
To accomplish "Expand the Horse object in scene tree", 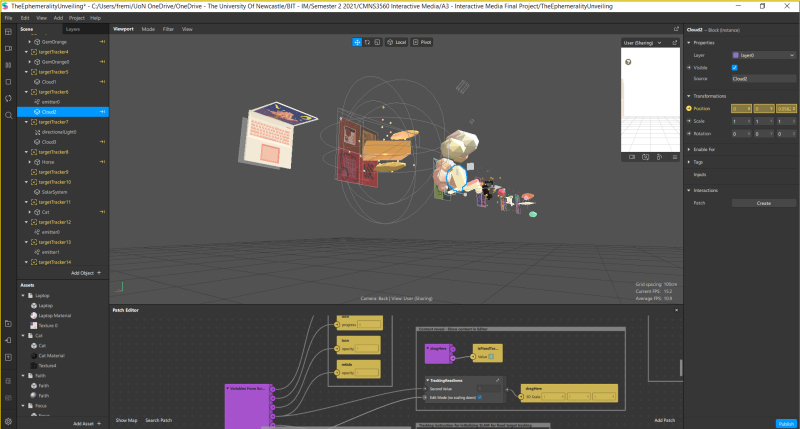I will pyautogui.click(x=30, y=162).
